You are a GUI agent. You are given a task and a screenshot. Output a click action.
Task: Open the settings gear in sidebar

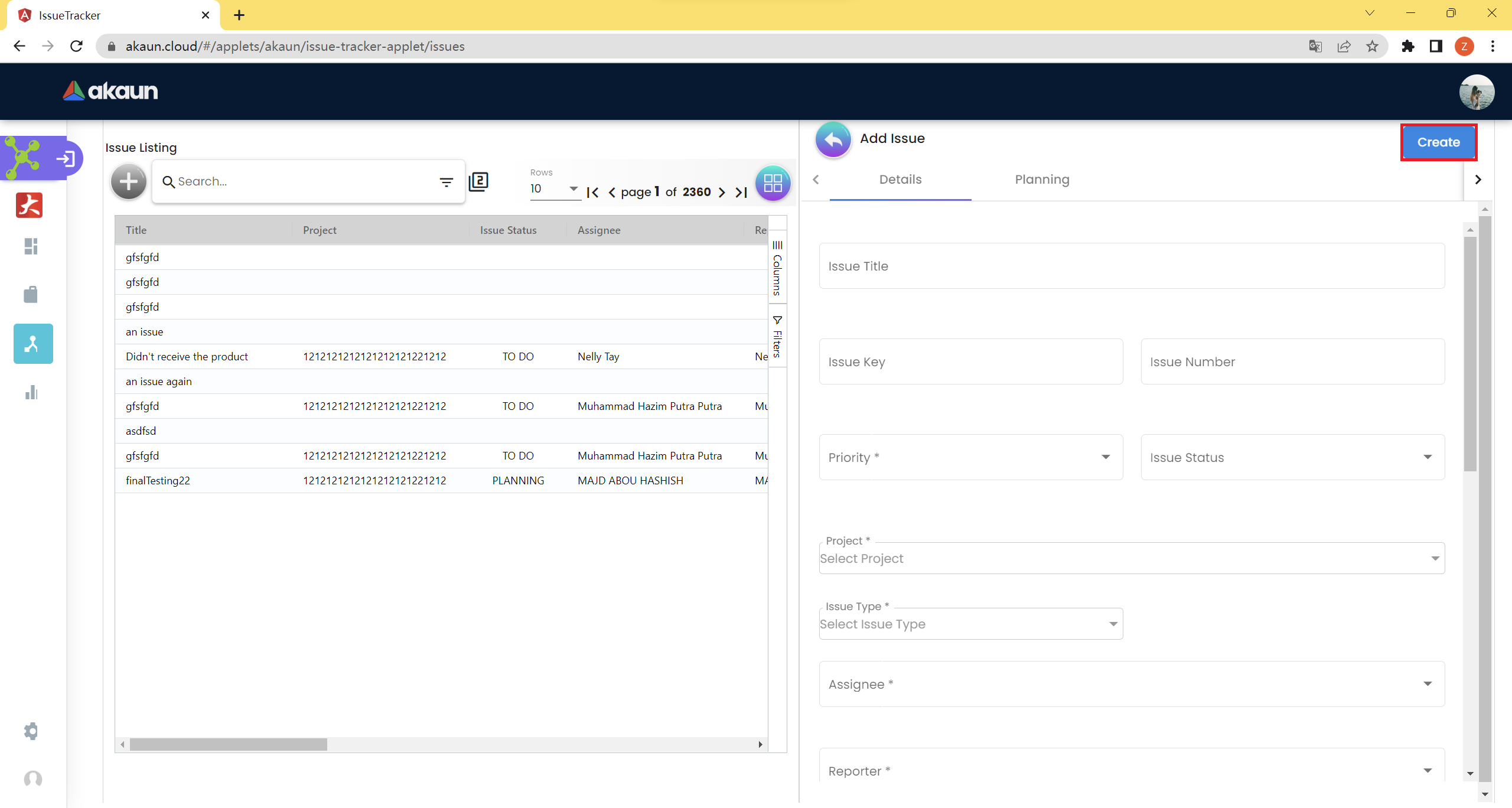point(31,731)
